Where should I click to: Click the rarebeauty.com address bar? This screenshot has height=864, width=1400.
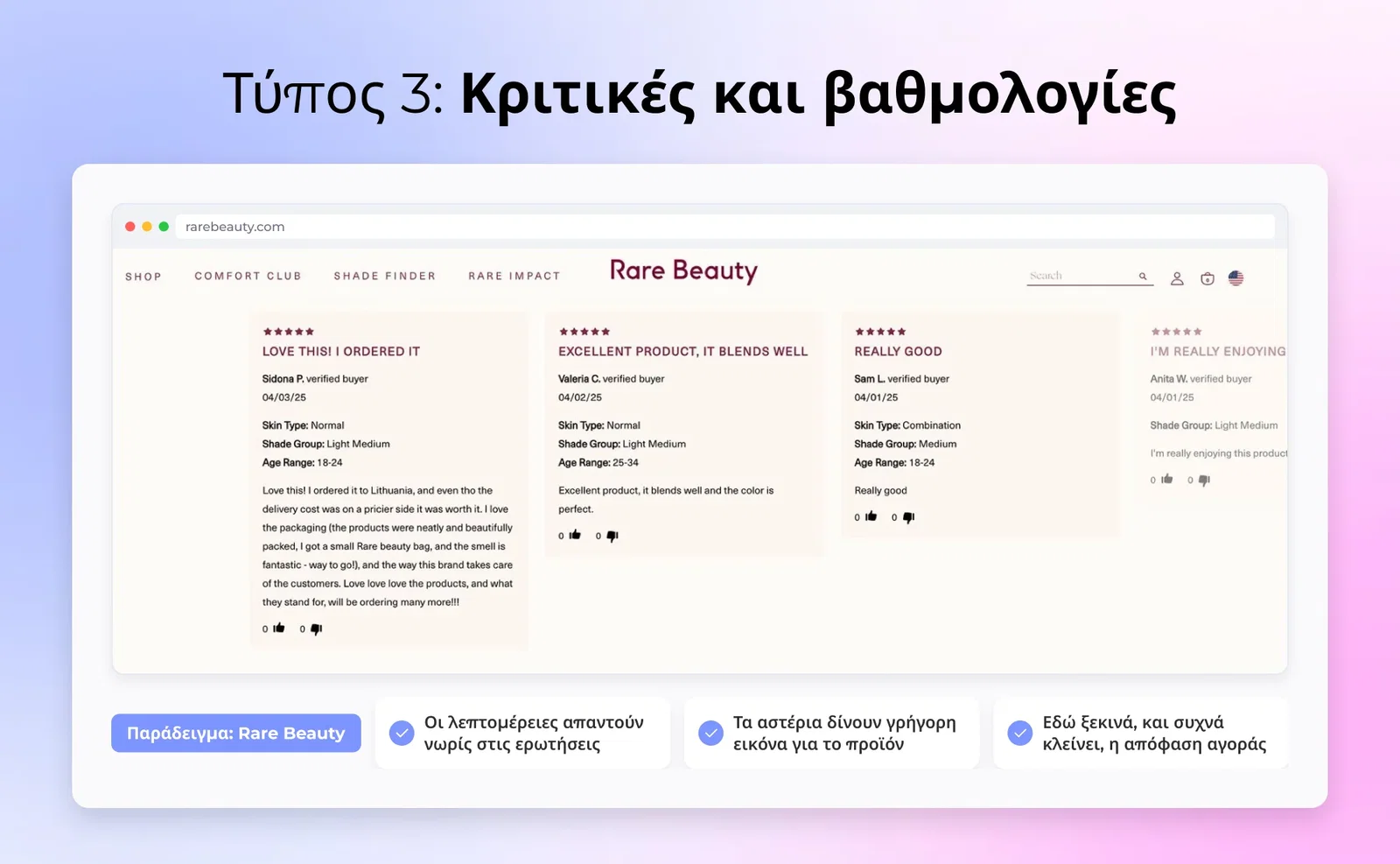(x=724, y=227)
